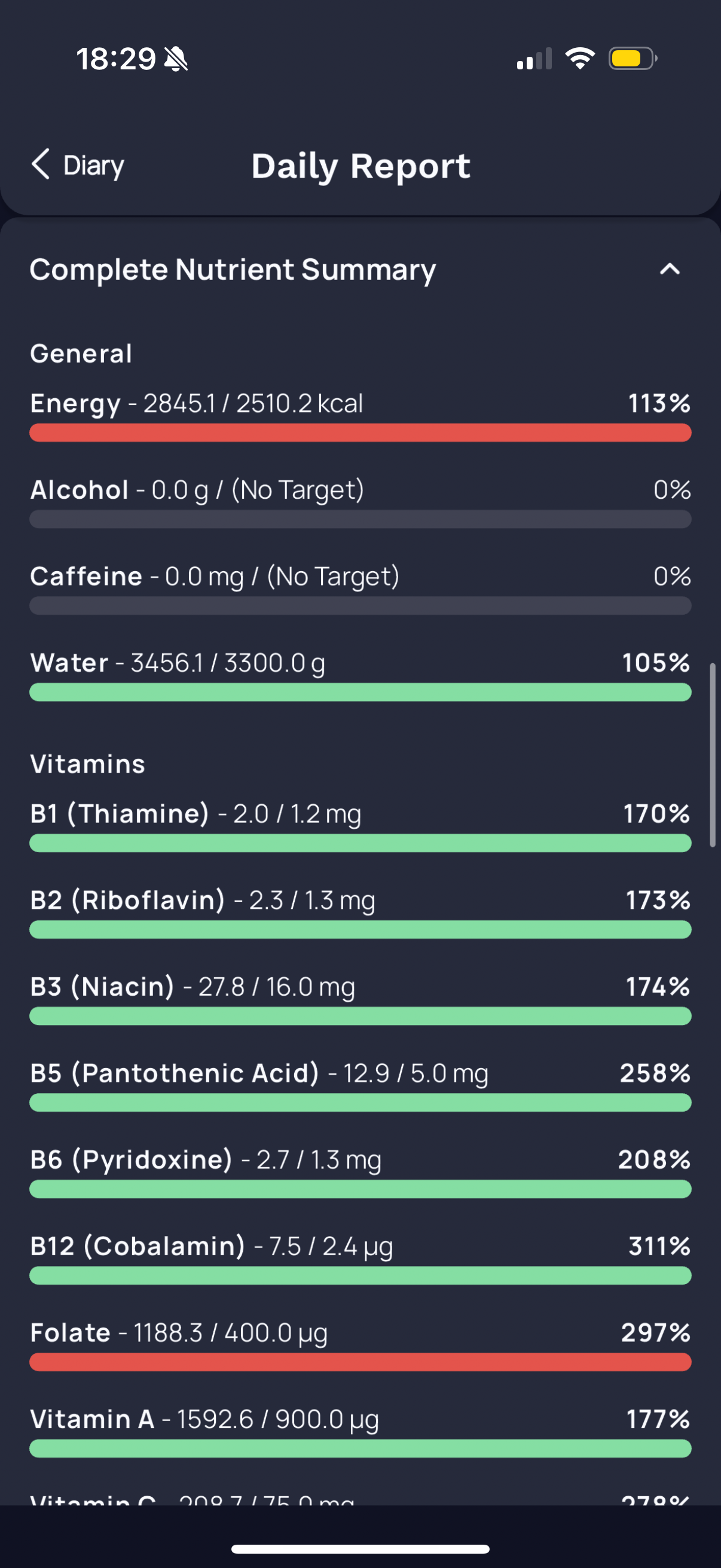Screen dimensions: 721x1568
Task: Open the Alcohol nutrient row
Action: pyautogui.click(x=360, y=502)
